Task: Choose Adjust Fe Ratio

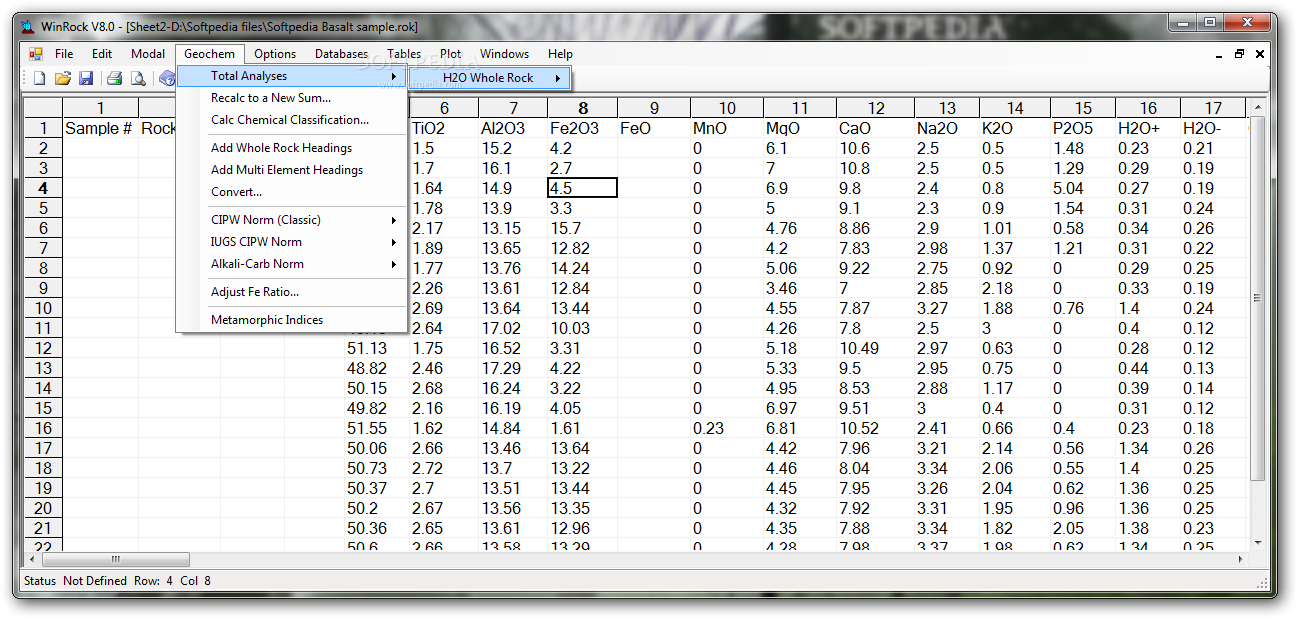Action: click(291, 292)
